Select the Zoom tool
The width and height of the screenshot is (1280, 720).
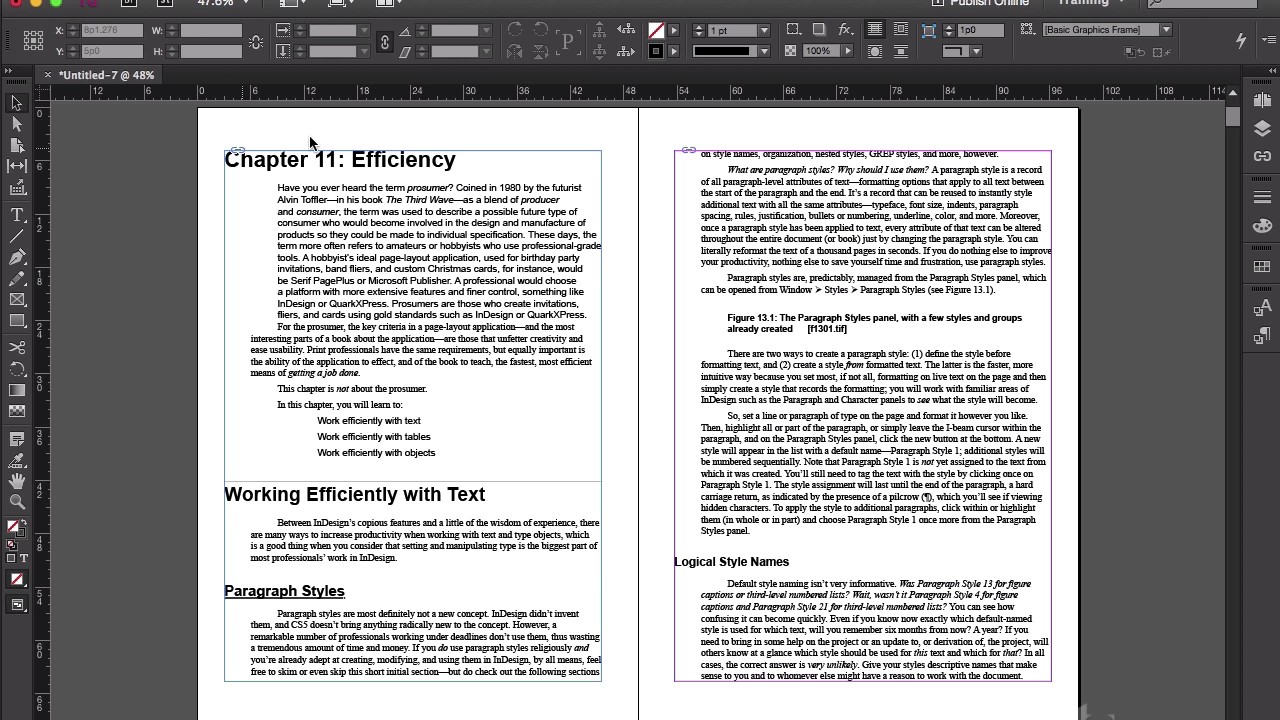(17, 502)
